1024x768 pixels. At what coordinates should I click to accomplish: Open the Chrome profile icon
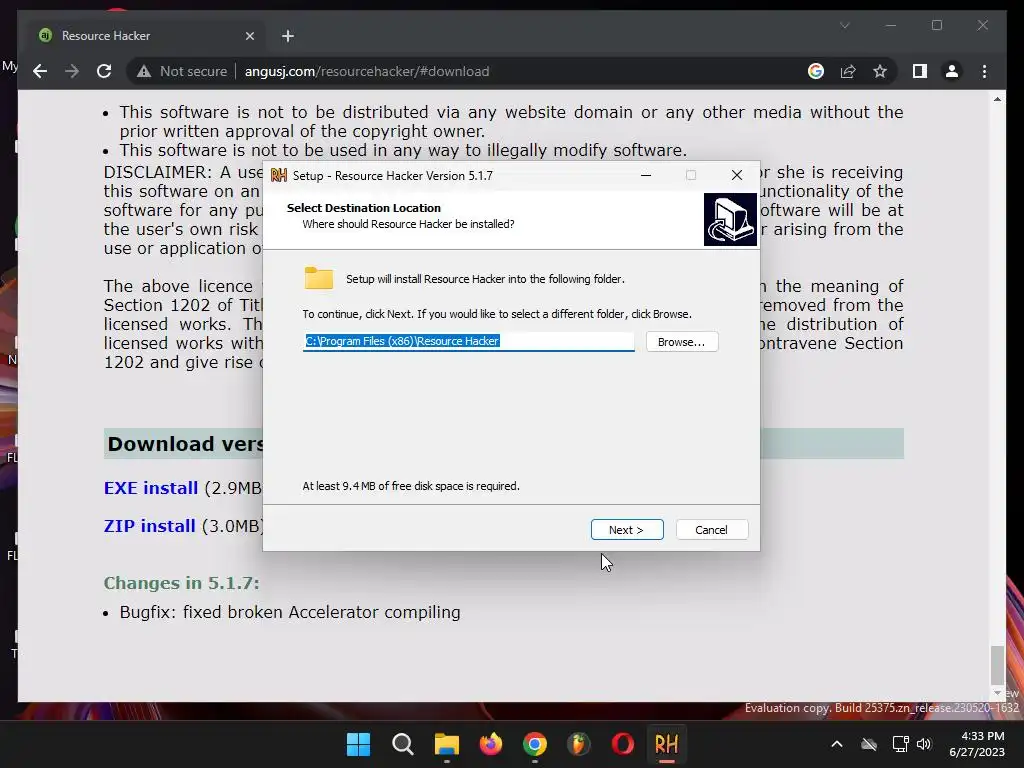(952, 71)
